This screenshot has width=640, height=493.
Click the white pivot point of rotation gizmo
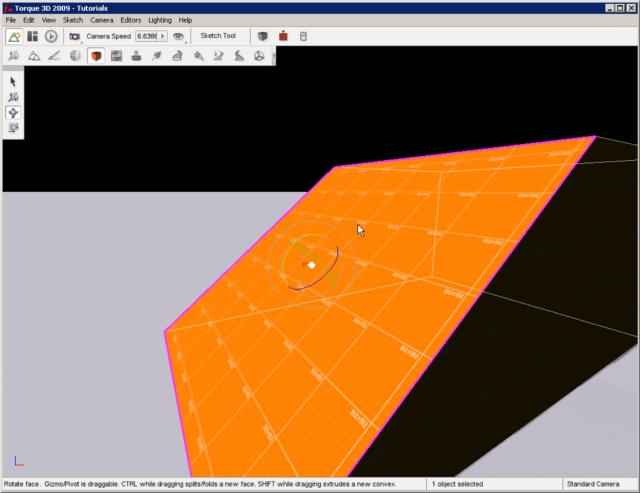[x=312, y=265]
